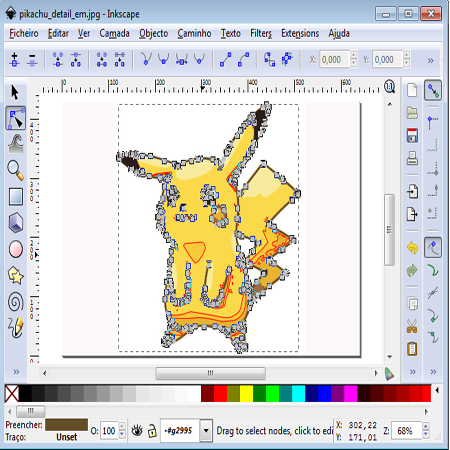
Task: Click the zoom percentage field
Action: click(406, 431)
